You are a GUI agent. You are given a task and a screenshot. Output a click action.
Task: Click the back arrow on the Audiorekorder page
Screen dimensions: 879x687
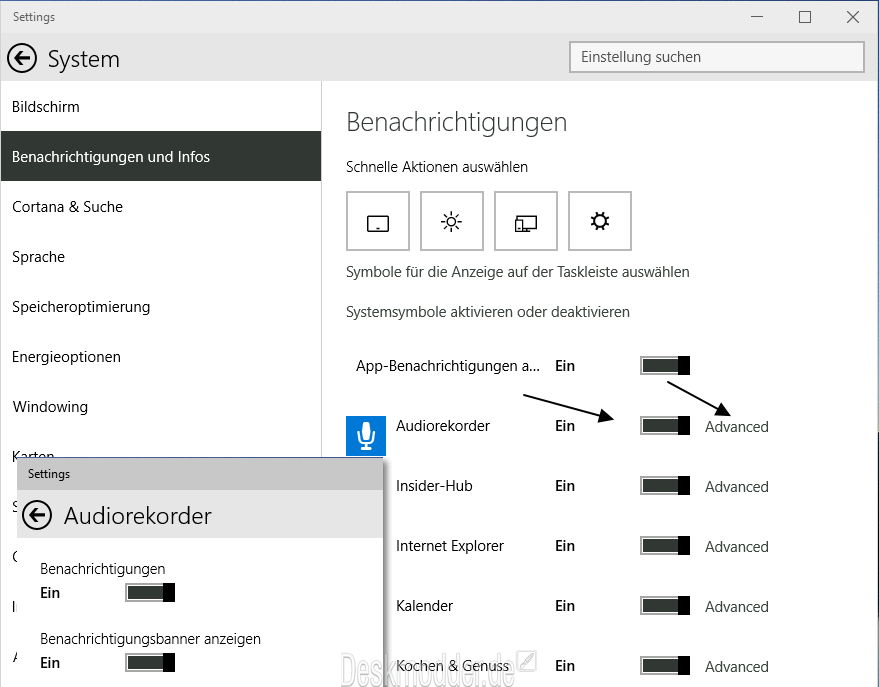click(x=37, y=515)
